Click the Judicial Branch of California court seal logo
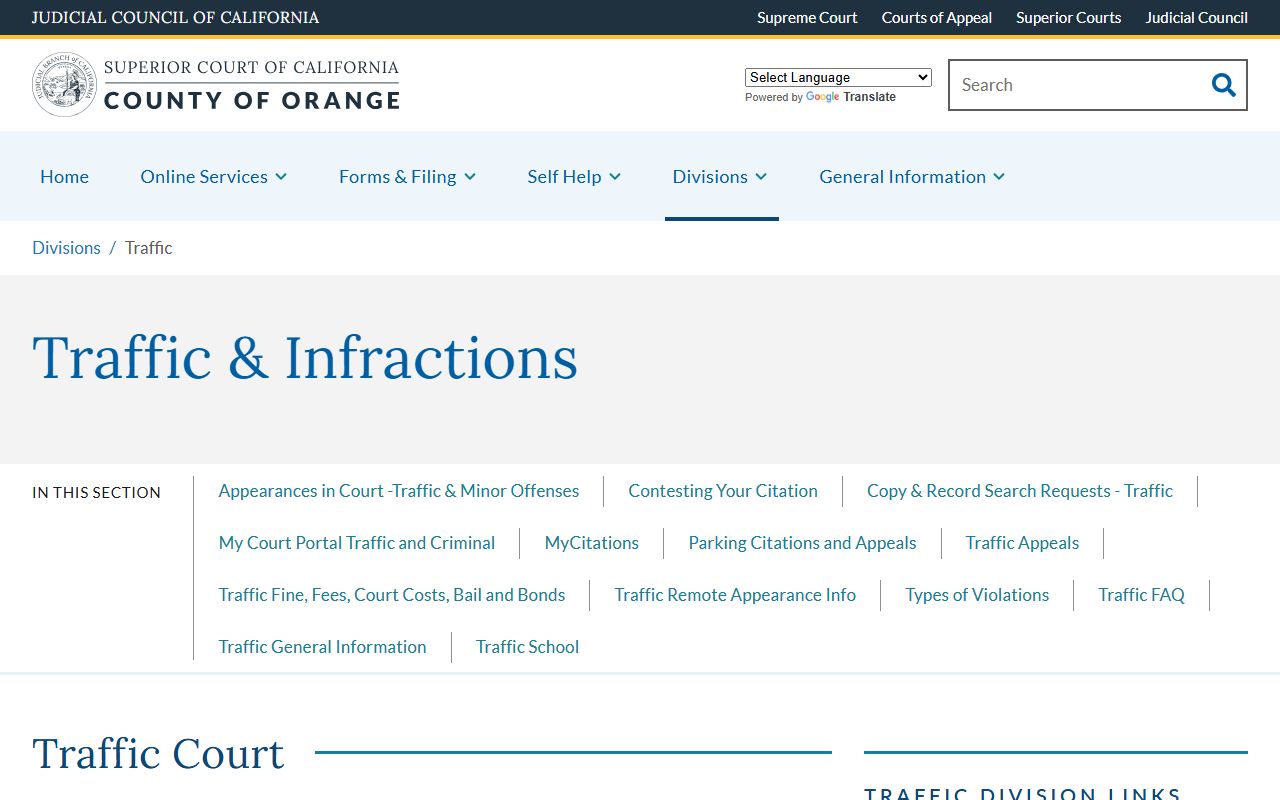Viewport: 1280px width, 800px height. pyautogui.click(x=65, y=85)
